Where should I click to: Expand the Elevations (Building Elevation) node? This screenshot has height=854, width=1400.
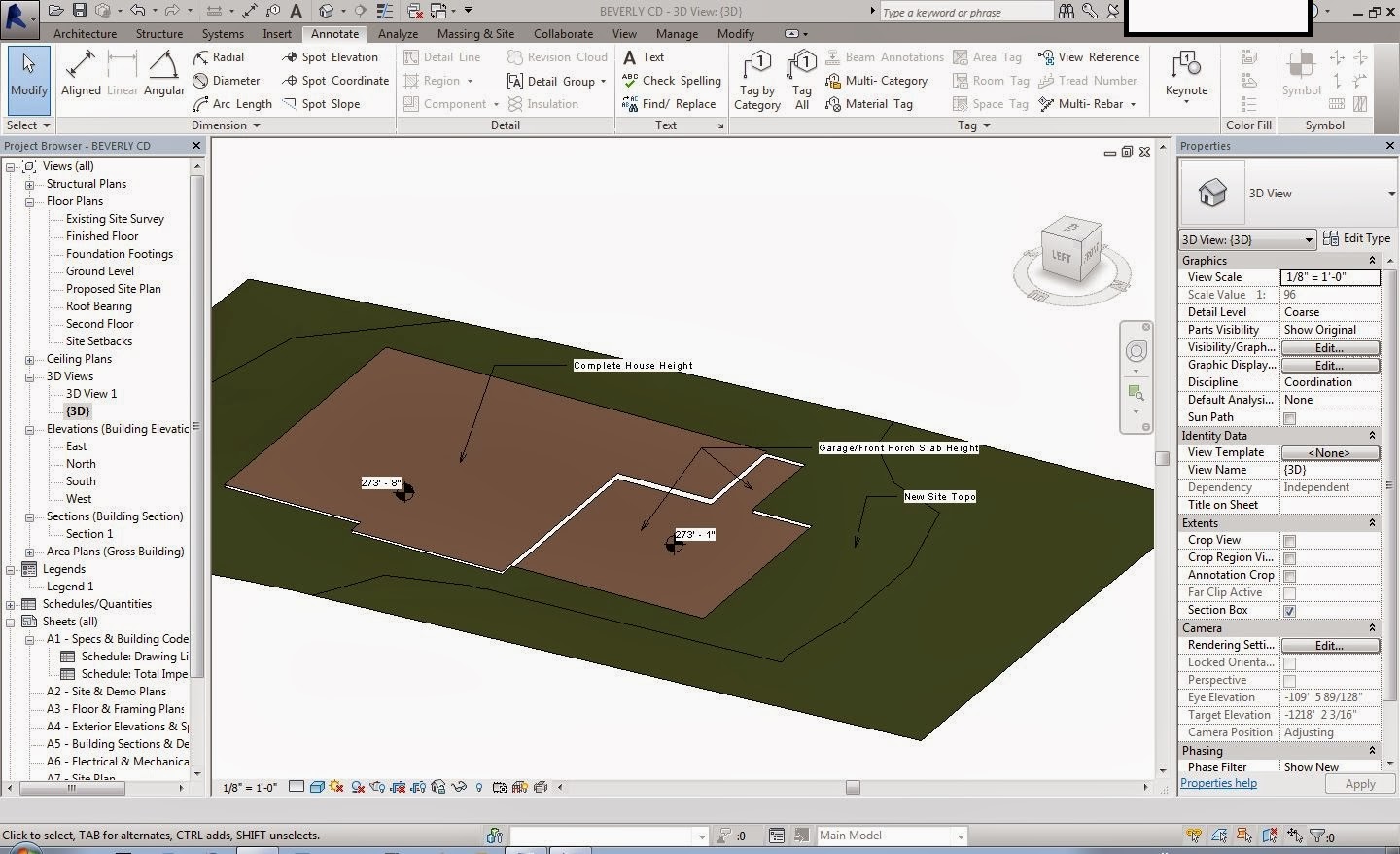click(x=30, y=428)
